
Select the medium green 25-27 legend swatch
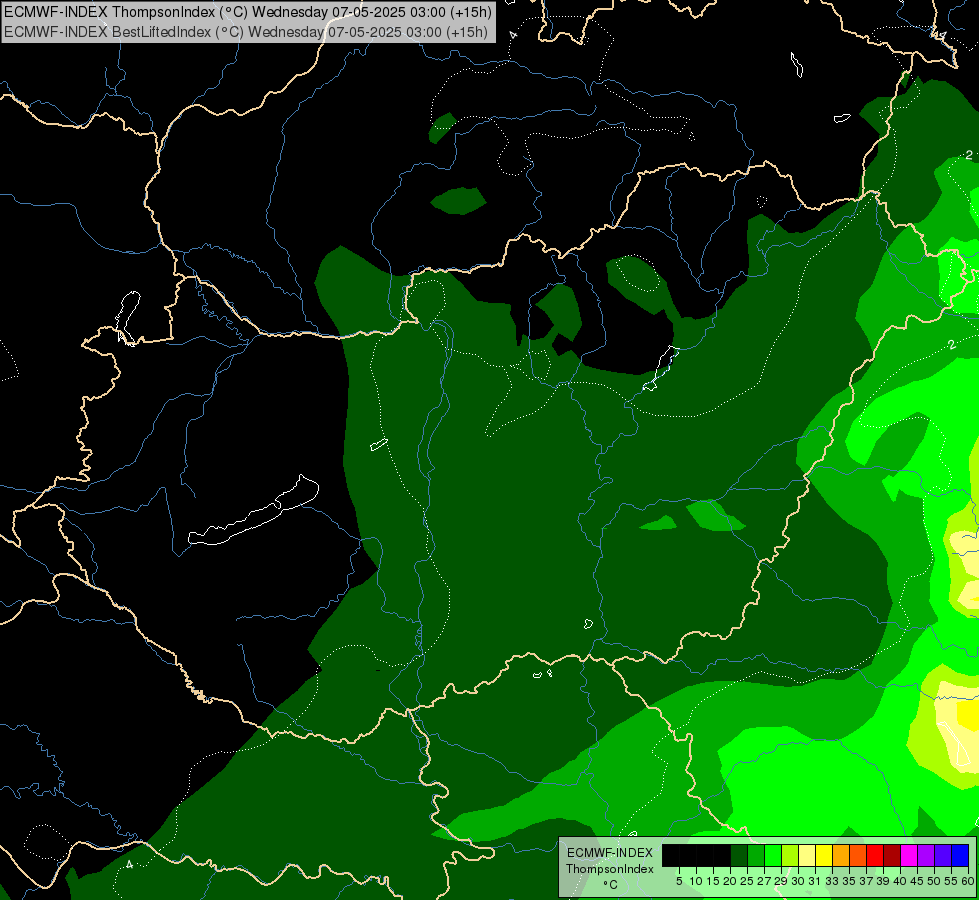[756, 855]
